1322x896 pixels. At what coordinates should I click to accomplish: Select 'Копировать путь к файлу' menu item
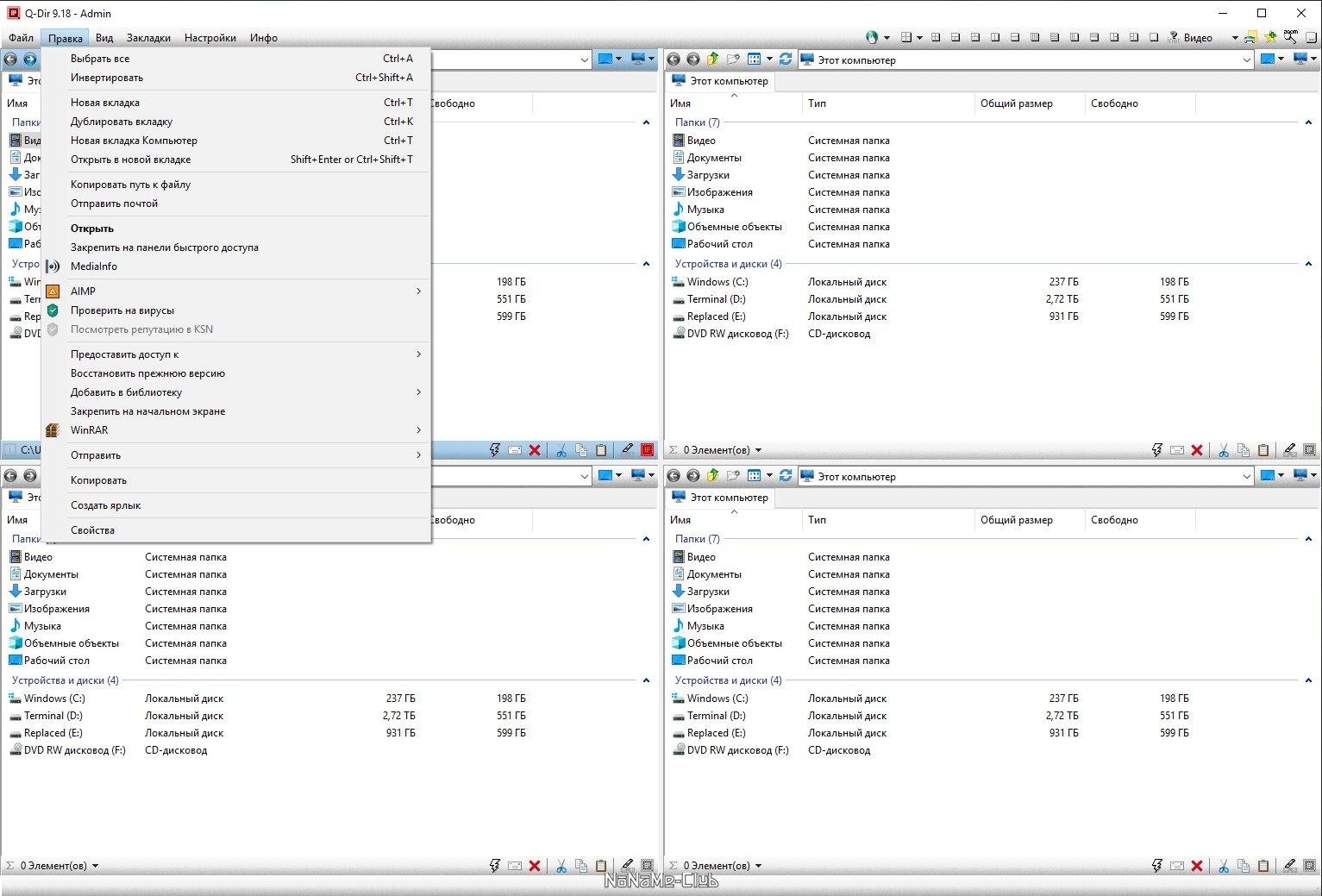click(130, 185)
